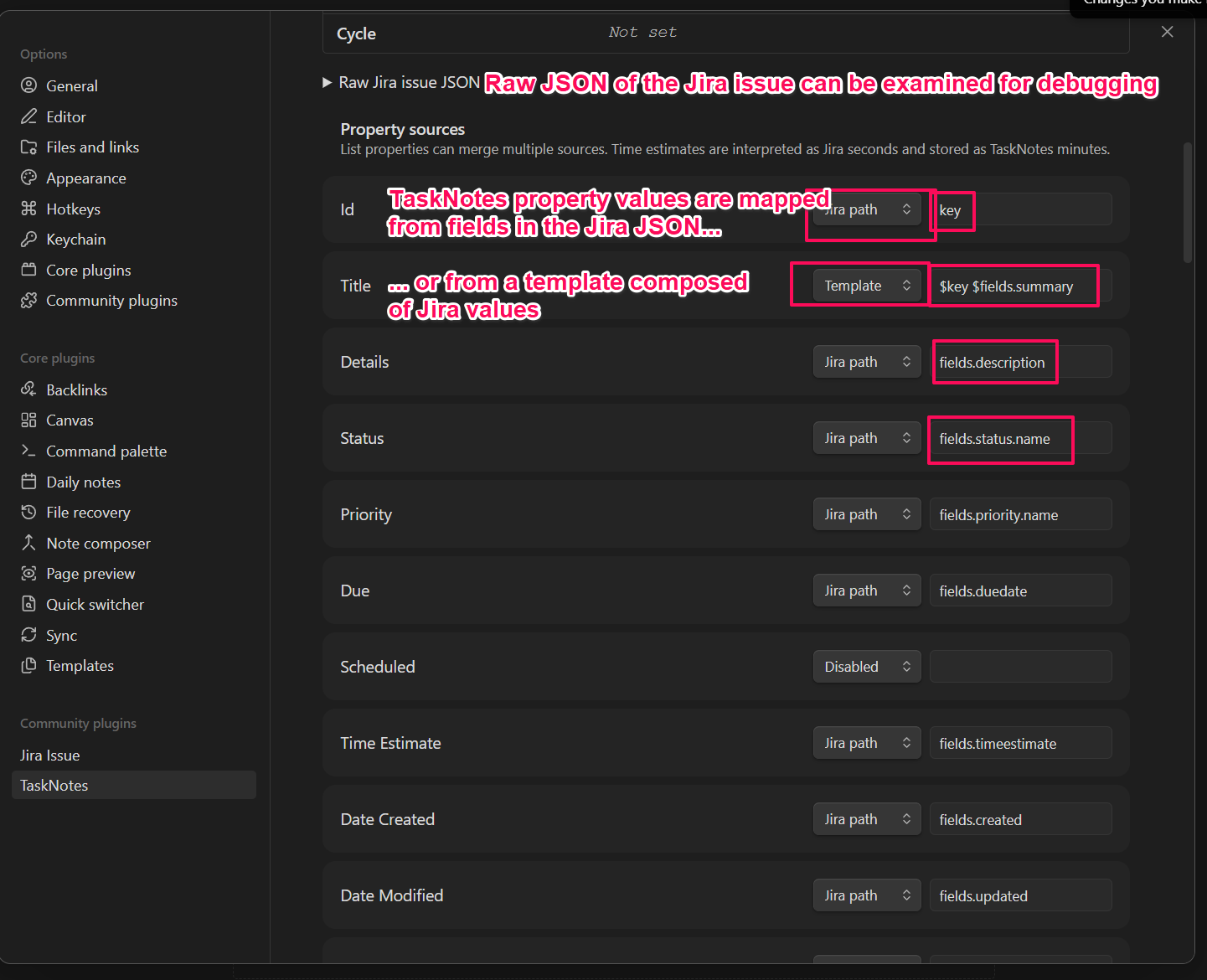Open the Time Estimate source type dropdown
The height and width of the screenshot is (980, 1207).
pyautogui.click(x=867, y=743)
